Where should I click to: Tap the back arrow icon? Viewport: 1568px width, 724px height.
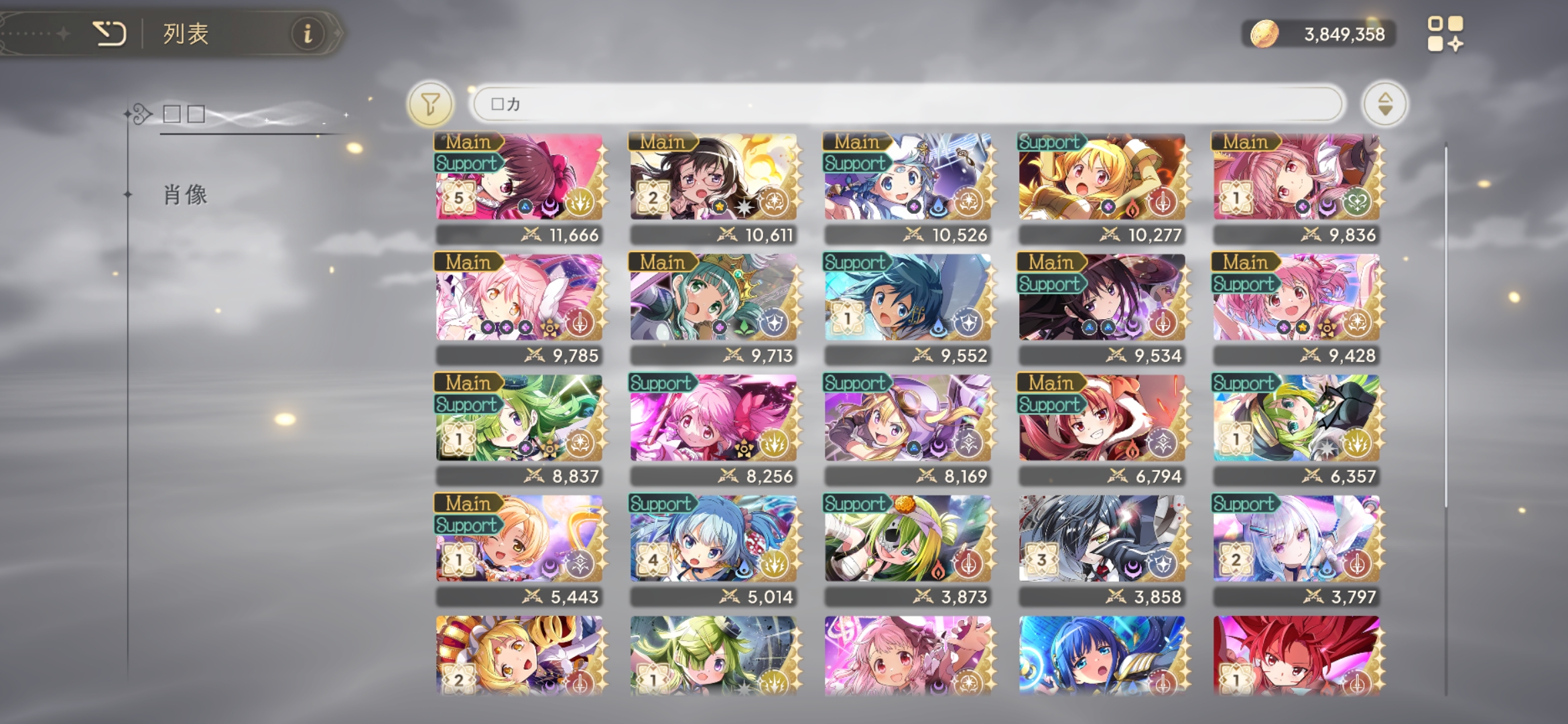coord(109,33)
